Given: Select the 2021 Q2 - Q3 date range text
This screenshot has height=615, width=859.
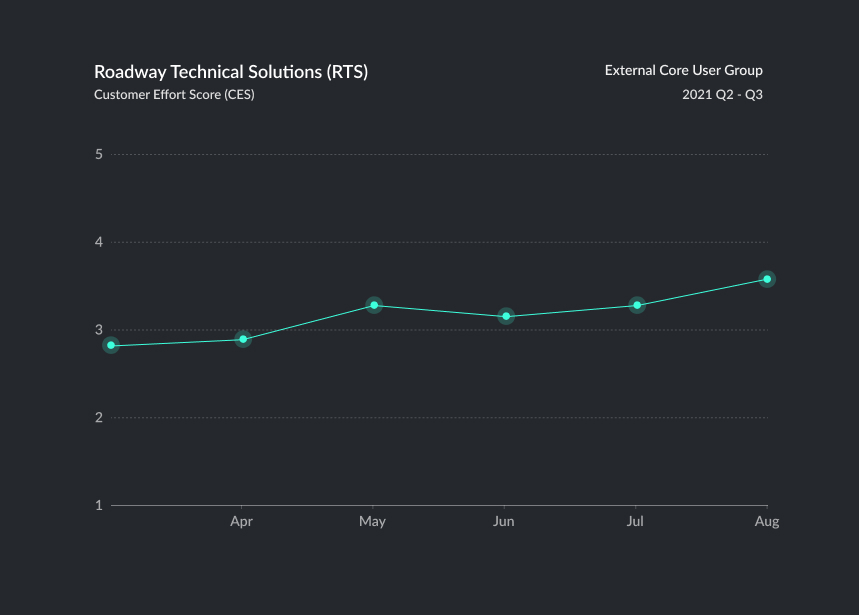Looking at the screenshot, I should click(x=722, y=95).
